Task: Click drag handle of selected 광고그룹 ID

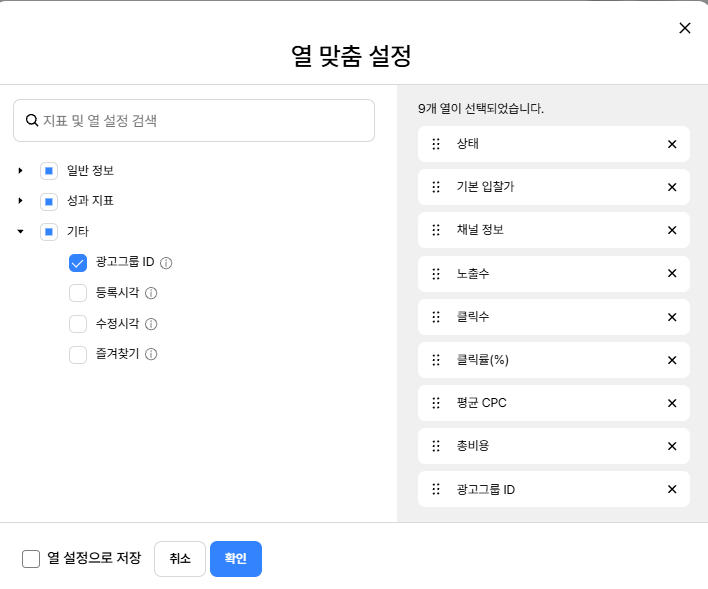Action: (436, 489)
